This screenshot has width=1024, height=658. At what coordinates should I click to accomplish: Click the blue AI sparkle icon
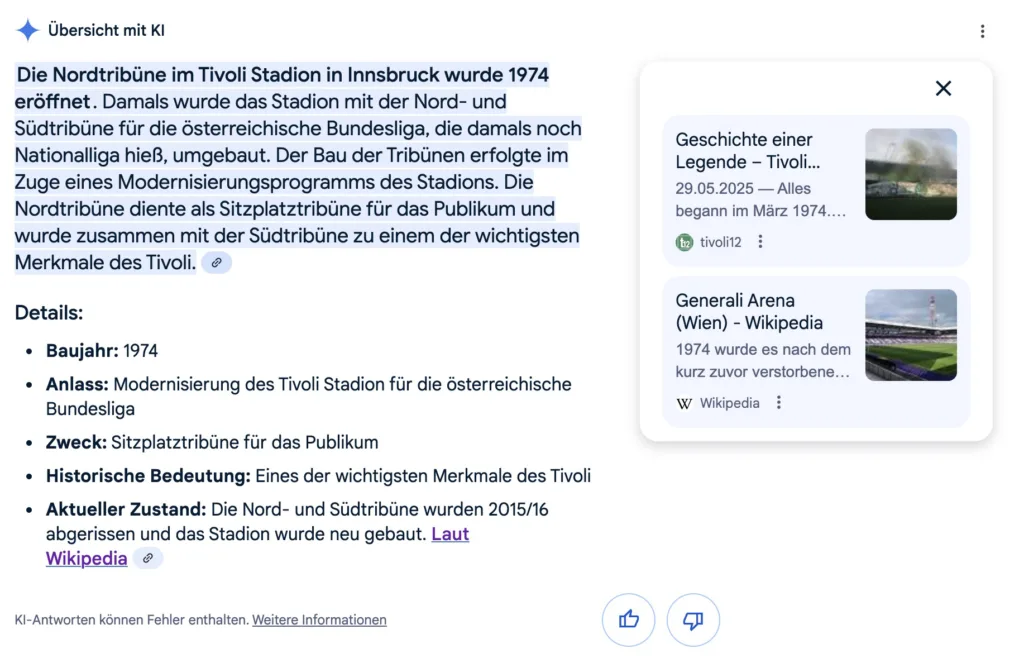point(27,30)
